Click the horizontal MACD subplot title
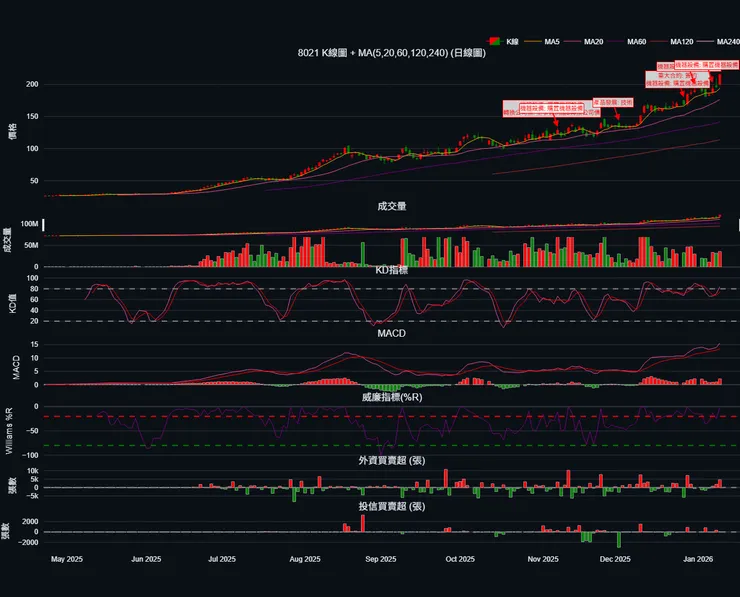Screen dimensions: 740x597 tap(392, 334)
